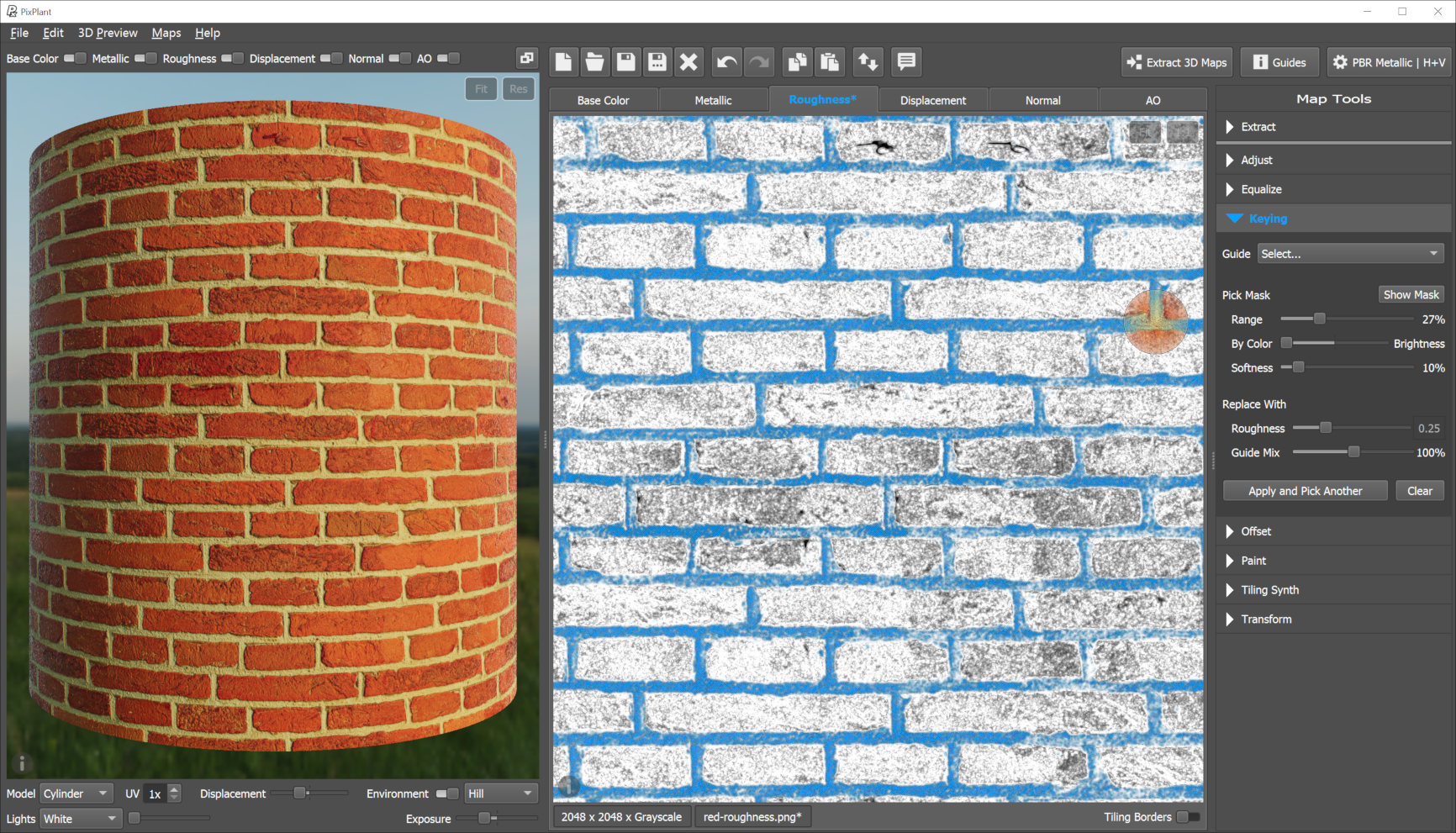
Task: Open the Maps menu
Action: pos(166,33)
